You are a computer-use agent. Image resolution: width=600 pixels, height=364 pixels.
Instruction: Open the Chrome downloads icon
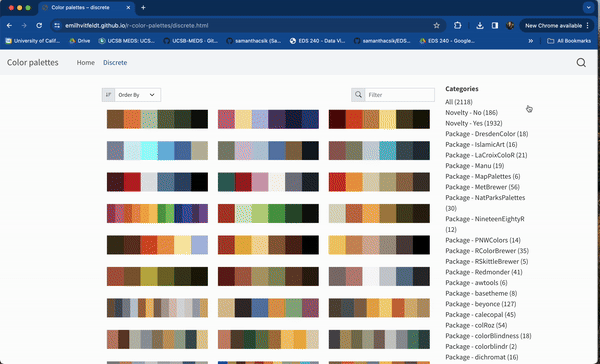click(479, 26)
